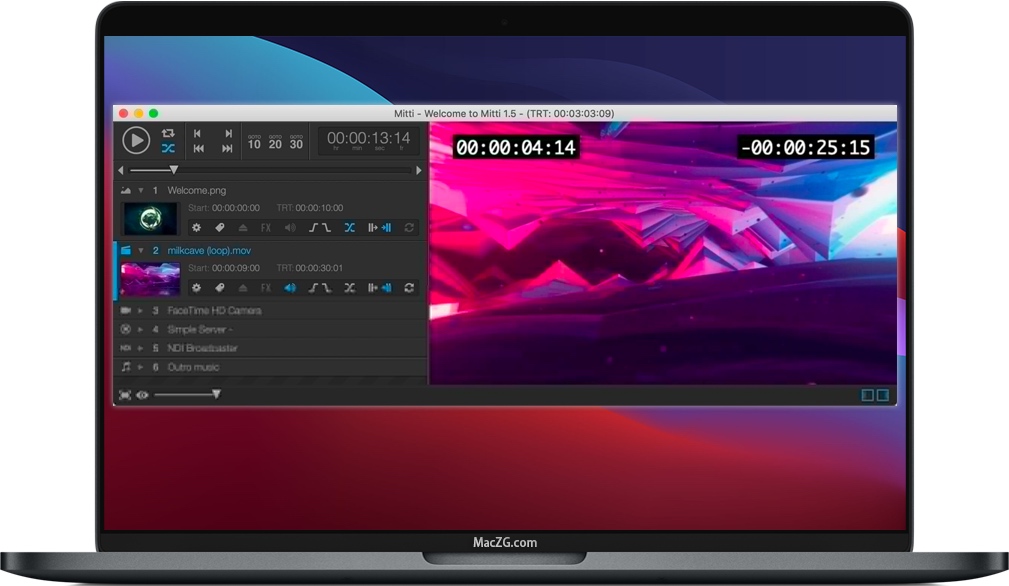This screenshot has width=1009, height=586.
Task: Rewind with the double-arrow back button
Action: coord(199,149)
